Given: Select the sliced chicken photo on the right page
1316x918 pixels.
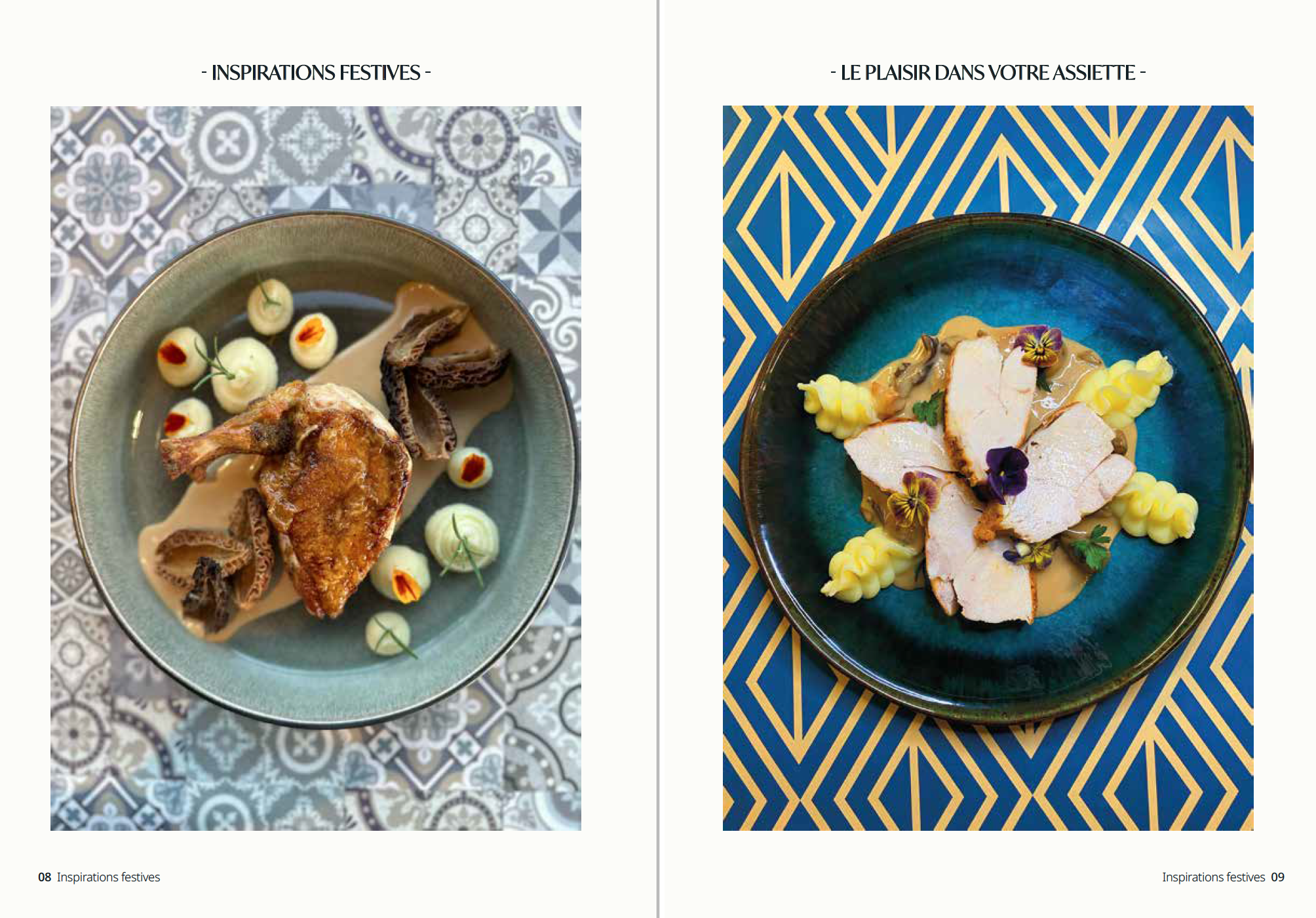Looking at the screenshot, I should coord(988,468).
